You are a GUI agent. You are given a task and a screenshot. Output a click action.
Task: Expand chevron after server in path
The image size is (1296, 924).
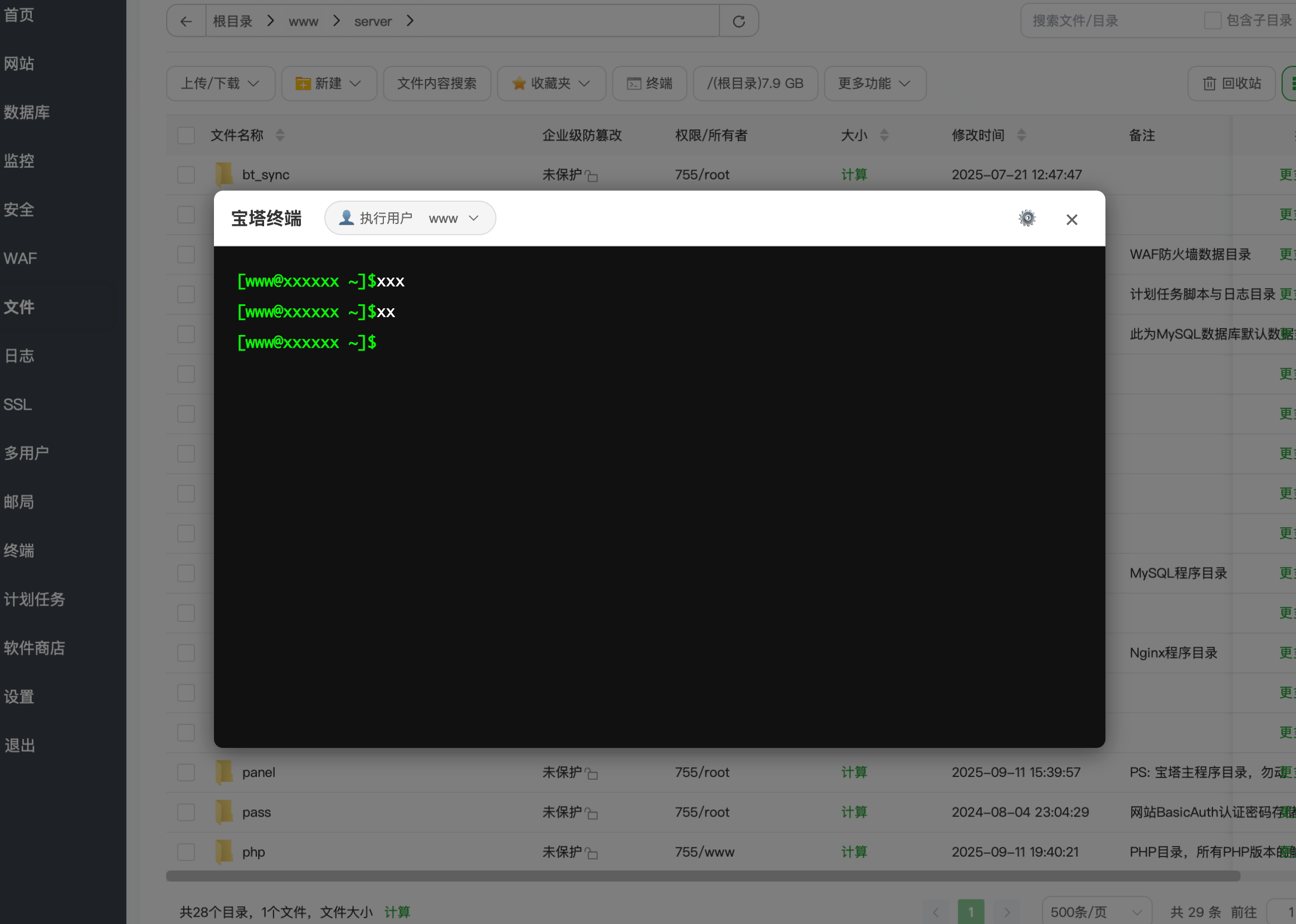point(410,21)
